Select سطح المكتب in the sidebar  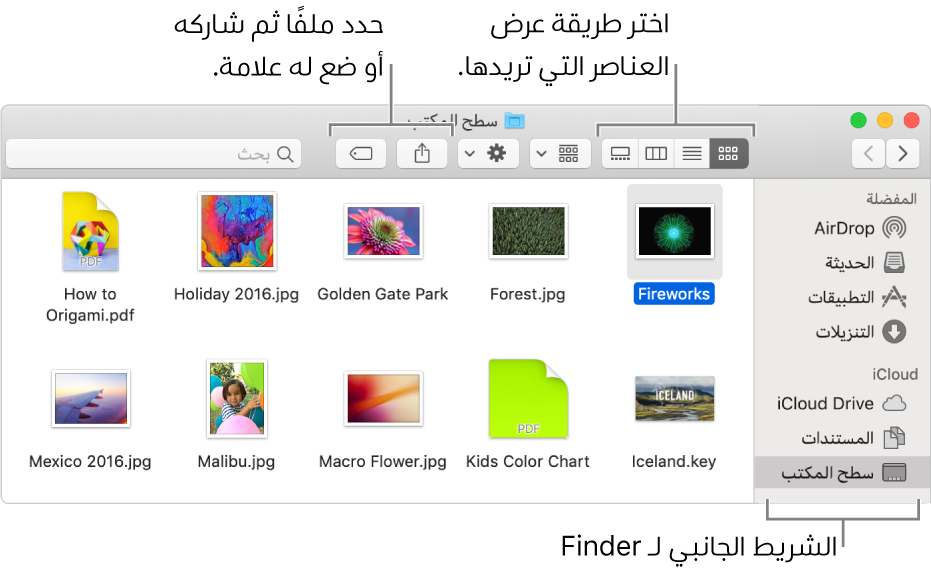843,473
